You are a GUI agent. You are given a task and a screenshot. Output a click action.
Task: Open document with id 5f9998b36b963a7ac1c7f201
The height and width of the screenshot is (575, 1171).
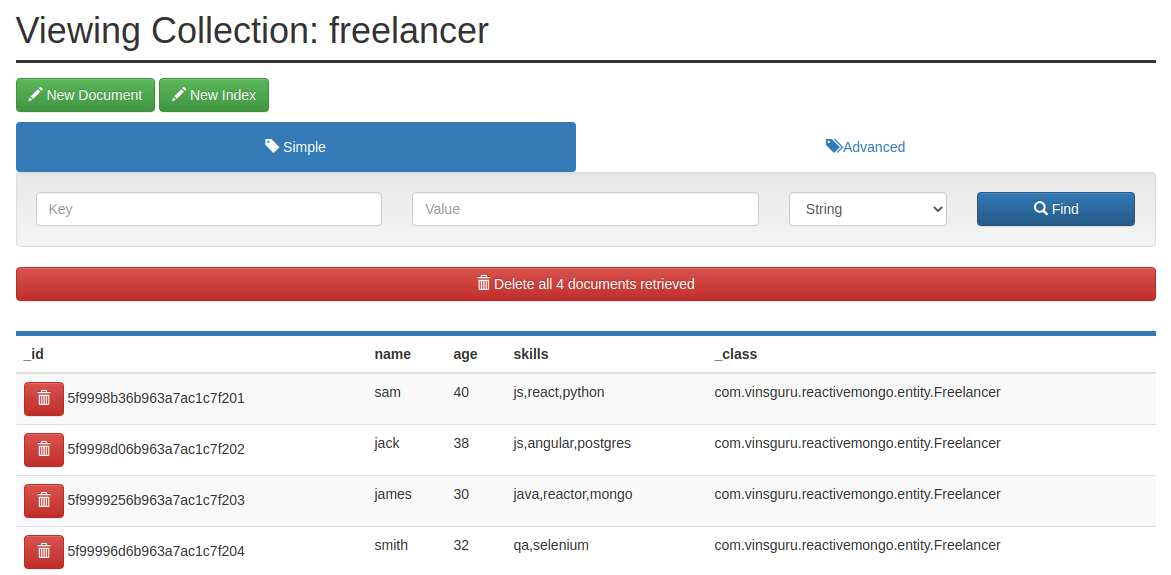click(x=156, y=398)
